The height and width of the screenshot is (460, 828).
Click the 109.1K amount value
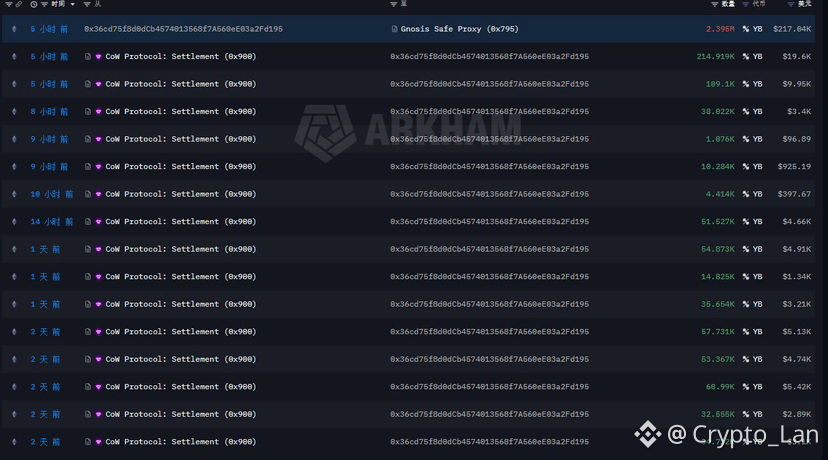[x=720, y=84]
